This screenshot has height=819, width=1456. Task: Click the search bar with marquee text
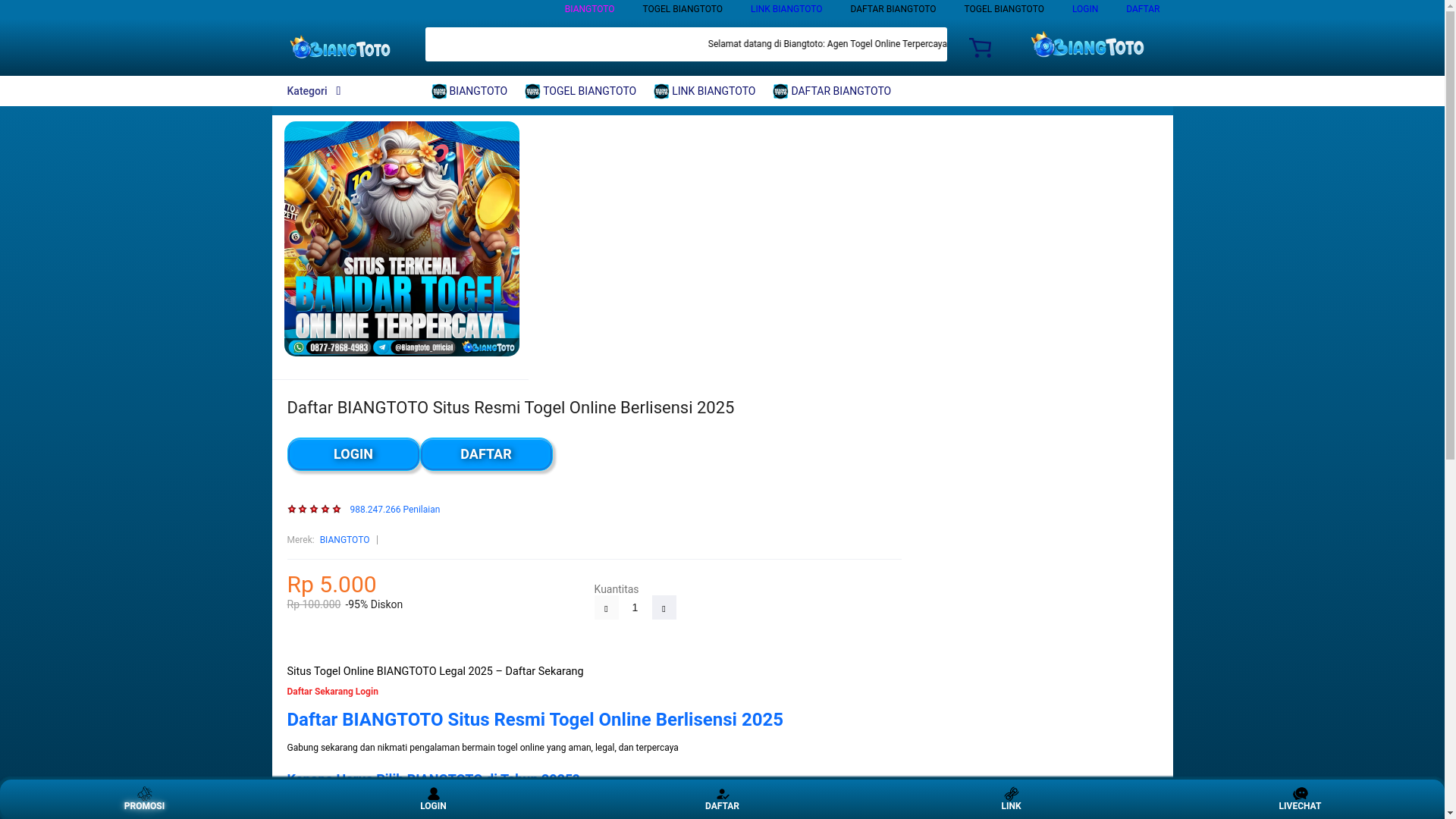686,44
